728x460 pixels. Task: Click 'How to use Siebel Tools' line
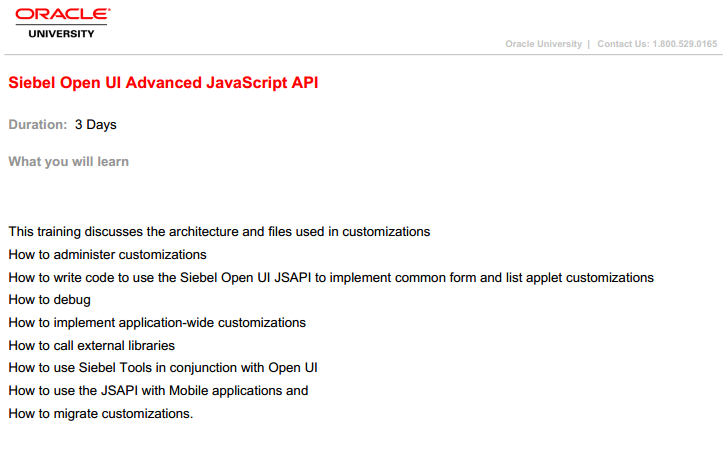(x=163, y=368)
